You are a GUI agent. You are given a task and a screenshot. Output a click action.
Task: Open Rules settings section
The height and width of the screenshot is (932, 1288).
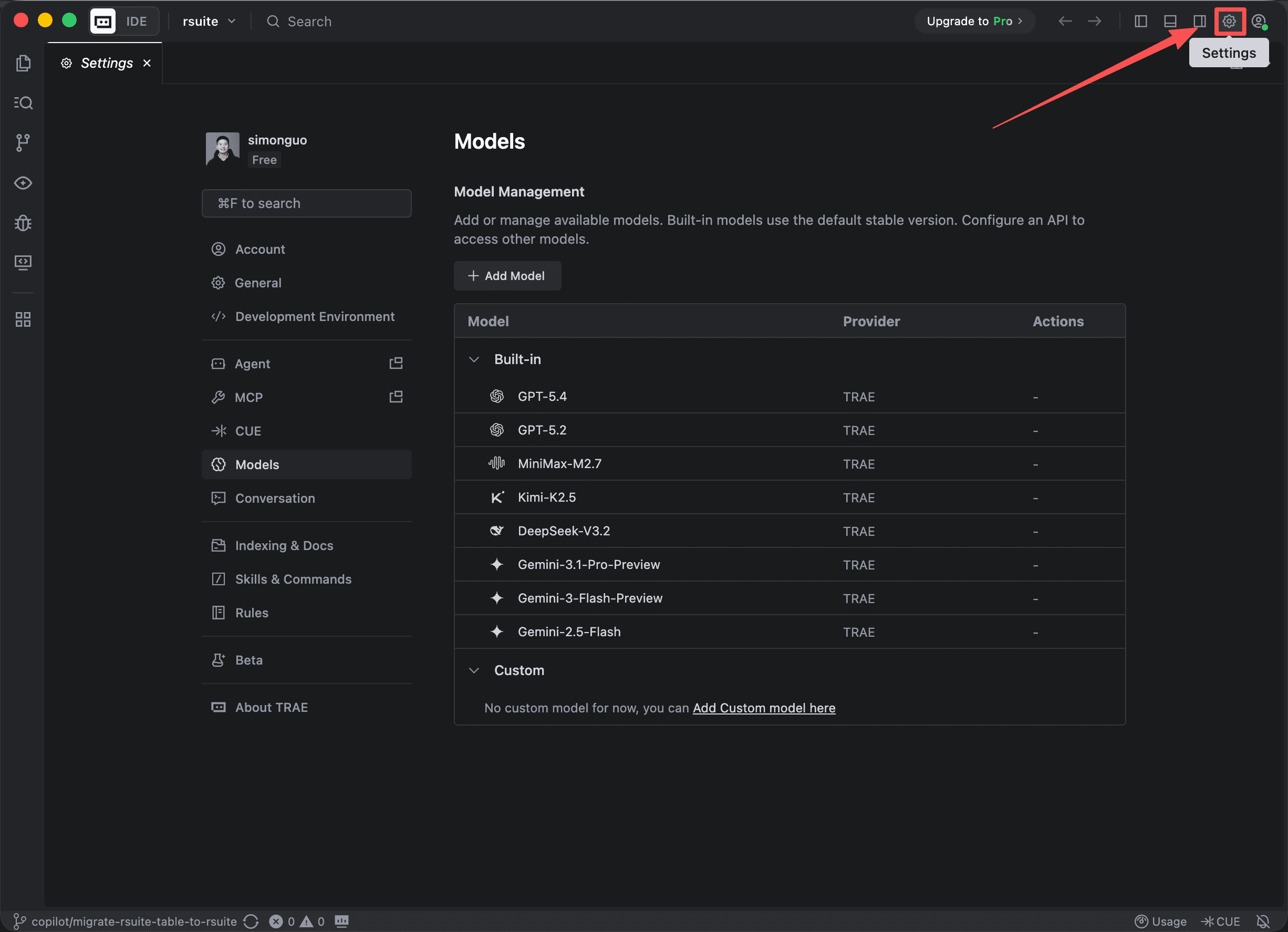(x=307, y=613)
